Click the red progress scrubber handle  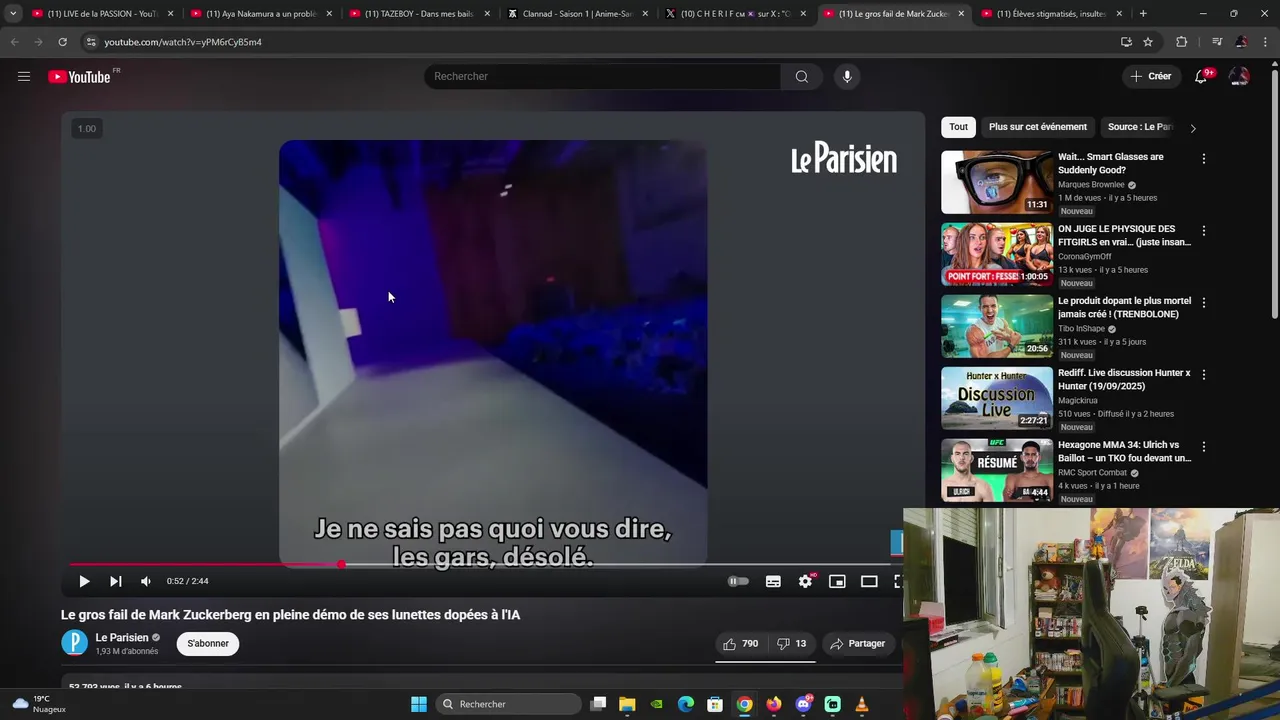341,565
